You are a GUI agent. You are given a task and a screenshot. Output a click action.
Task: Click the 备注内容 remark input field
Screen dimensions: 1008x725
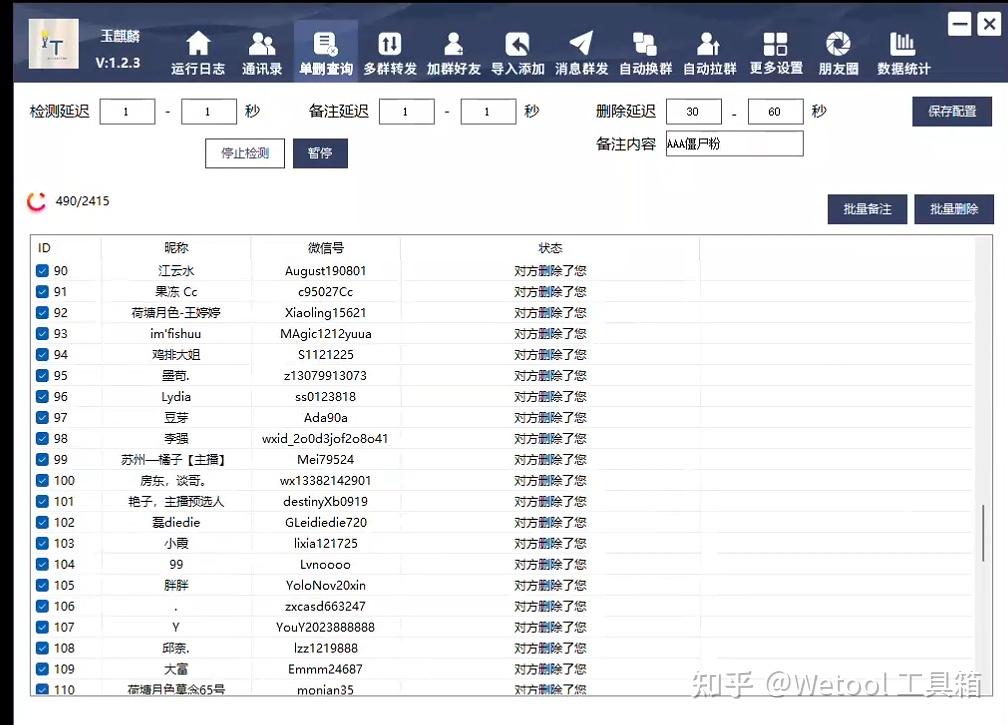pyautogui.click(x=734, y=143)
